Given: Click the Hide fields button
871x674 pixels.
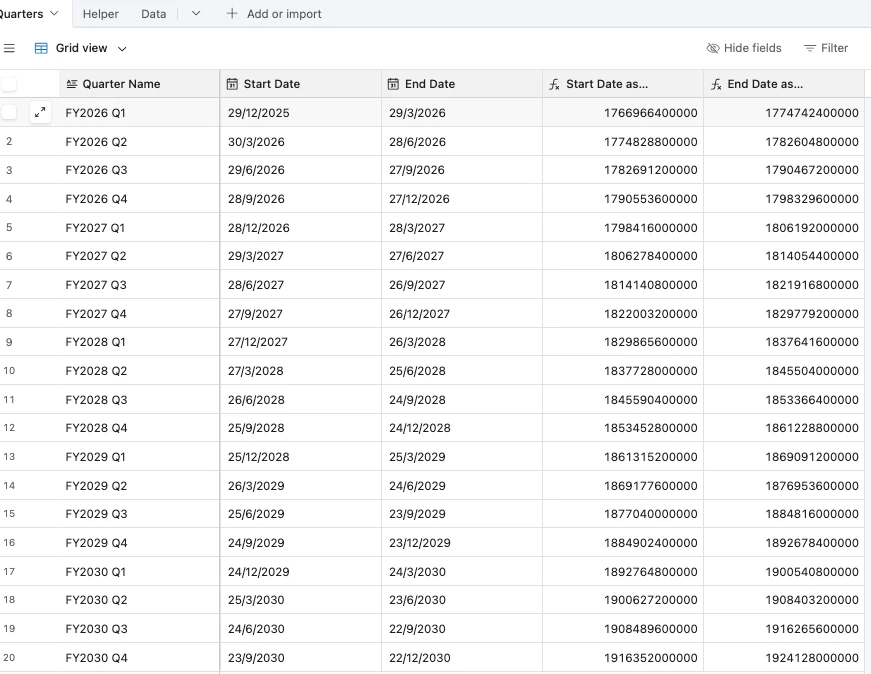Looking at the screenshot, I should (x=744, y=48).
